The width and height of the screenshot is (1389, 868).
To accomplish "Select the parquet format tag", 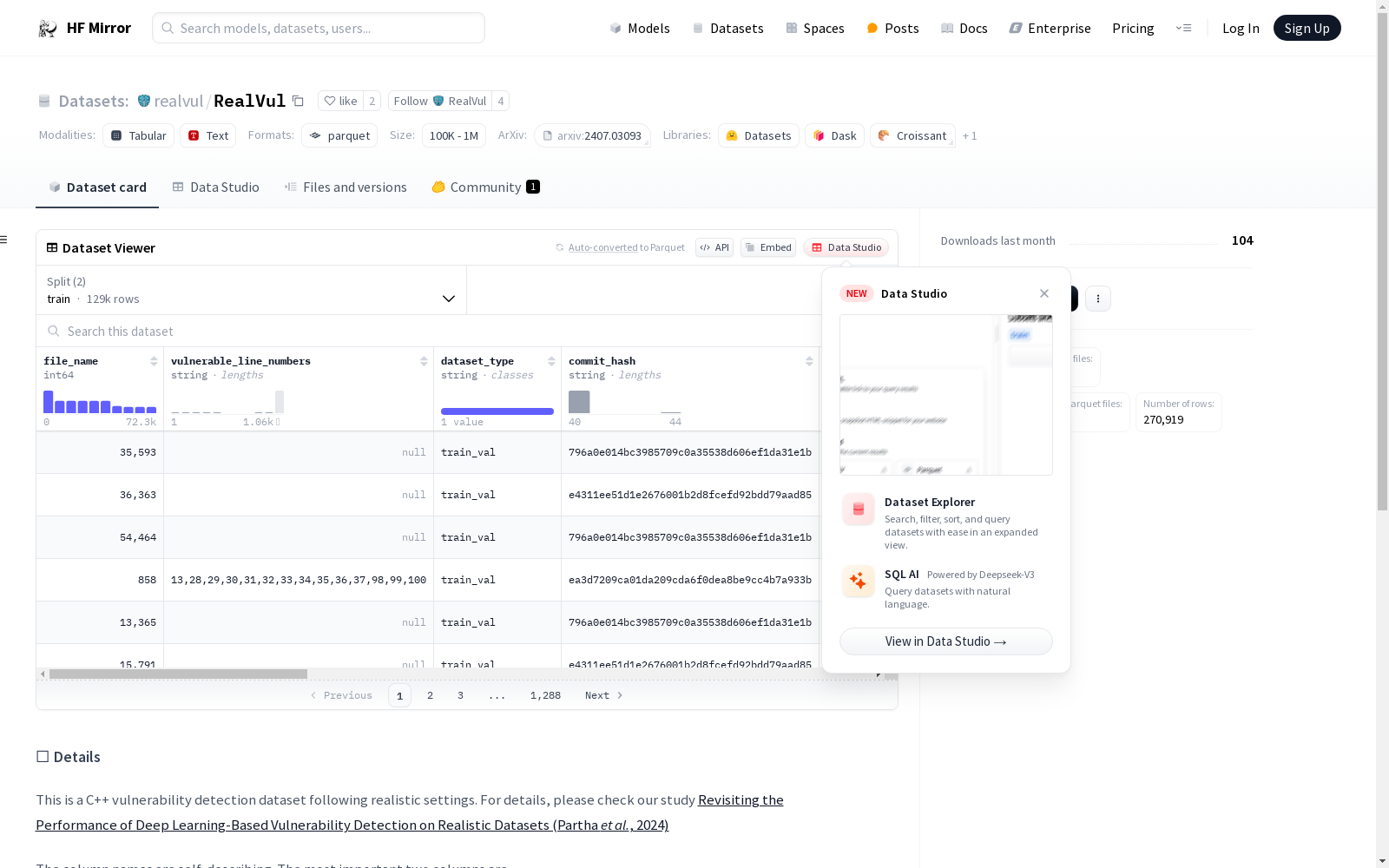I will [339, 135].
